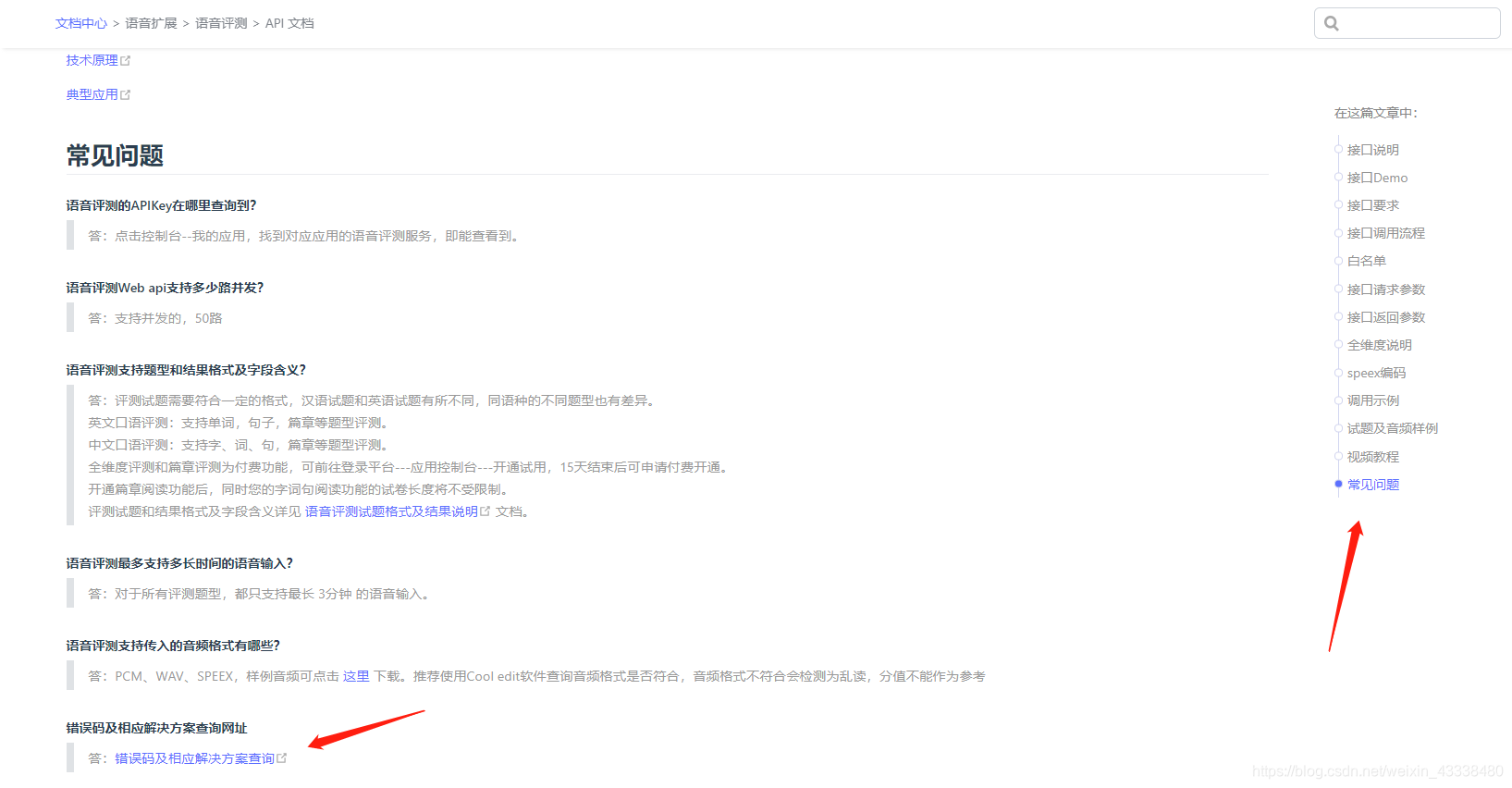Click line 中文口语评测：支持字、词、句
This screenshot has height=788, width=1512.
(240, 445)
